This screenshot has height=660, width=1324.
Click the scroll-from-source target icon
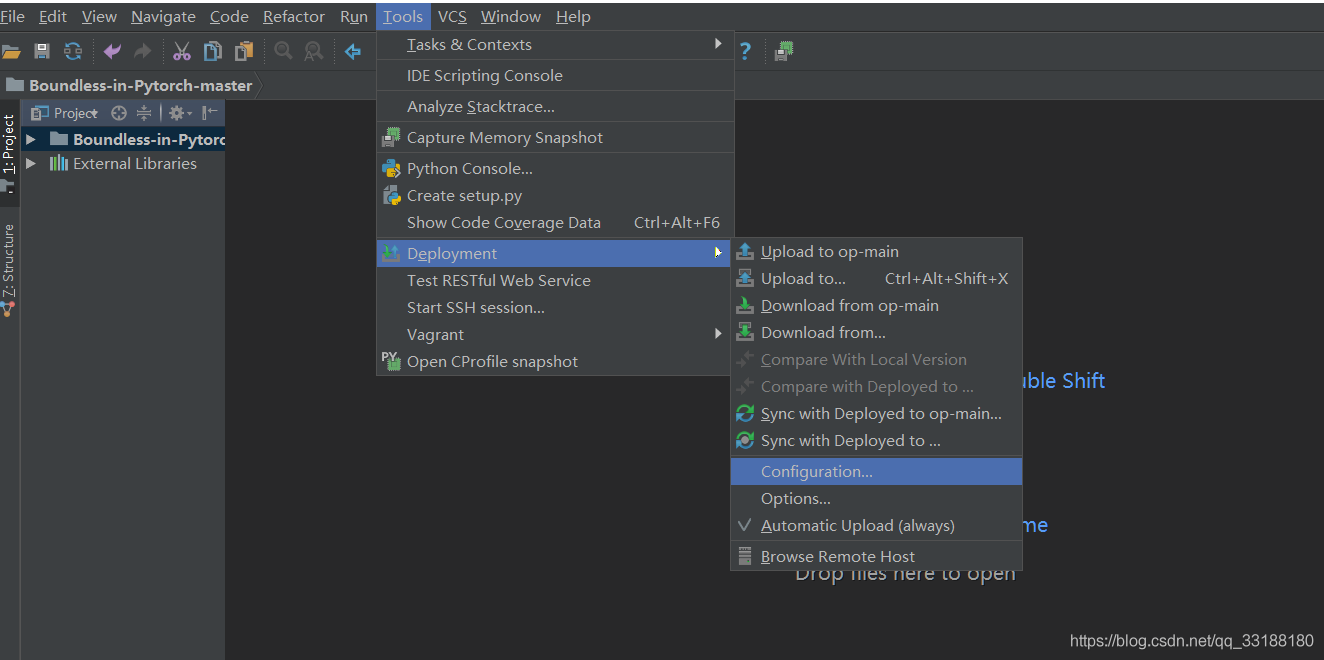pyautogui.click(x=119, y=113)
